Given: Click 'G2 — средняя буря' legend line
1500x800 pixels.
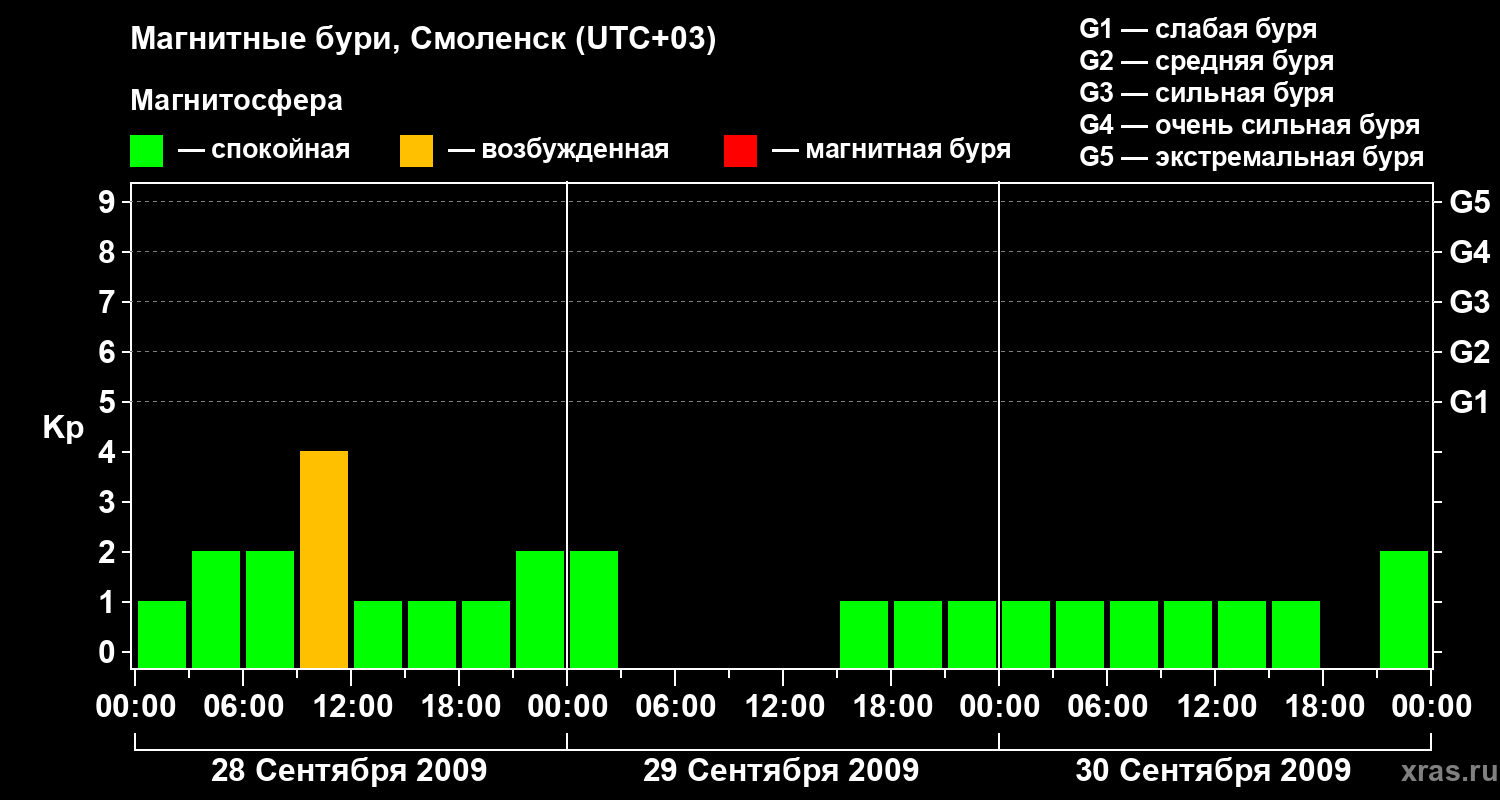Looking at the screenshot, I should coord(1207,61).
